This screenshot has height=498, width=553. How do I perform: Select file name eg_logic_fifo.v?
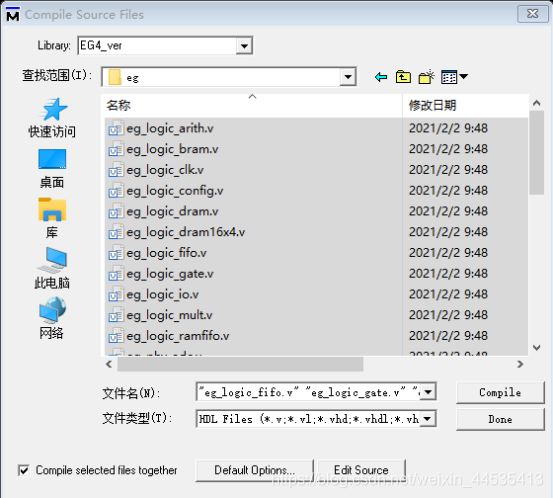(166, 253)
